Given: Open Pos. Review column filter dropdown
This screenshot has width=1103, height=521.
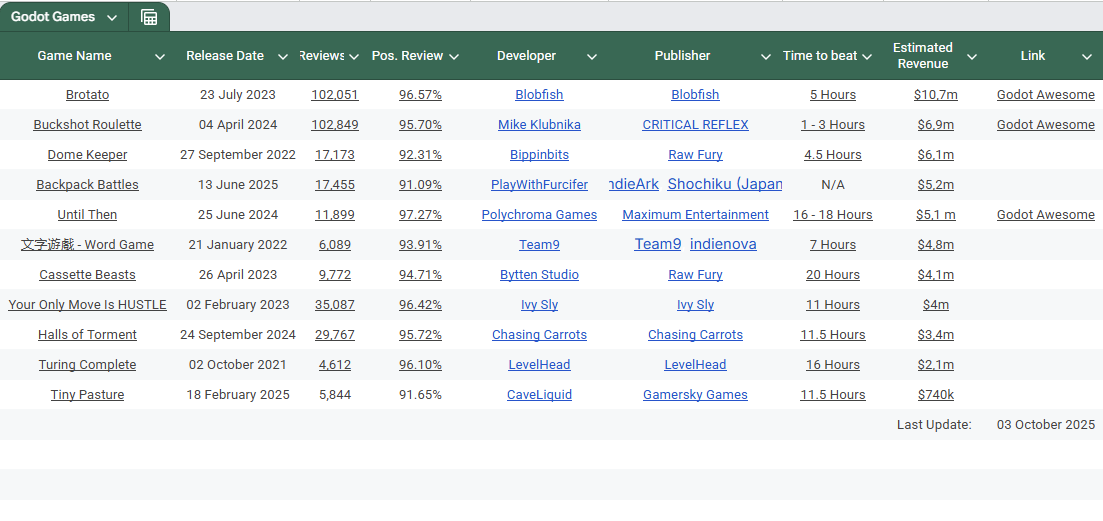Looking at the screenshot, I should 454,57.
